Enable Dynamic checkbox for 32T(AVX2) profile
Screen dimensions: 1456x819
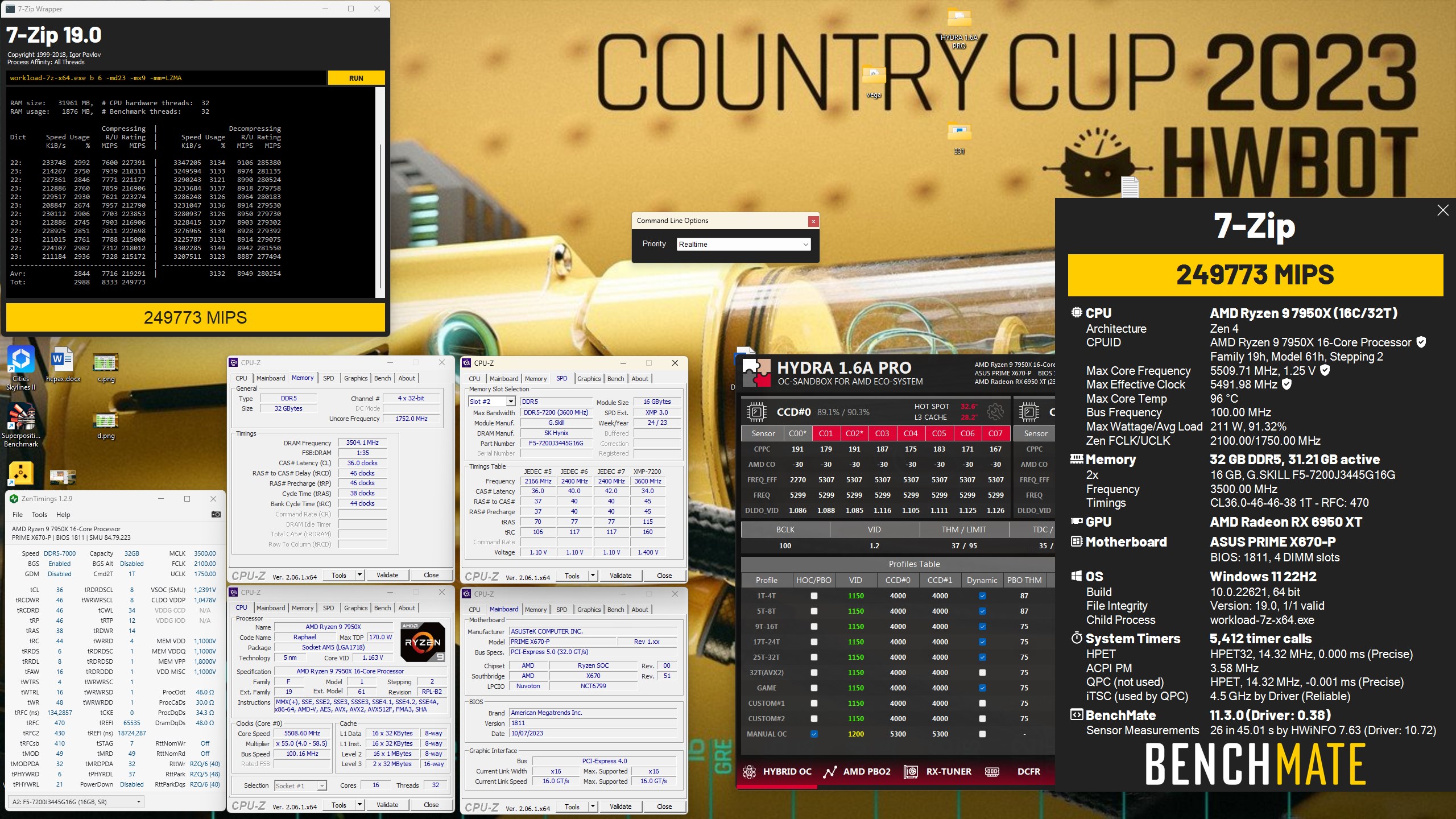(x=982, y=672)
